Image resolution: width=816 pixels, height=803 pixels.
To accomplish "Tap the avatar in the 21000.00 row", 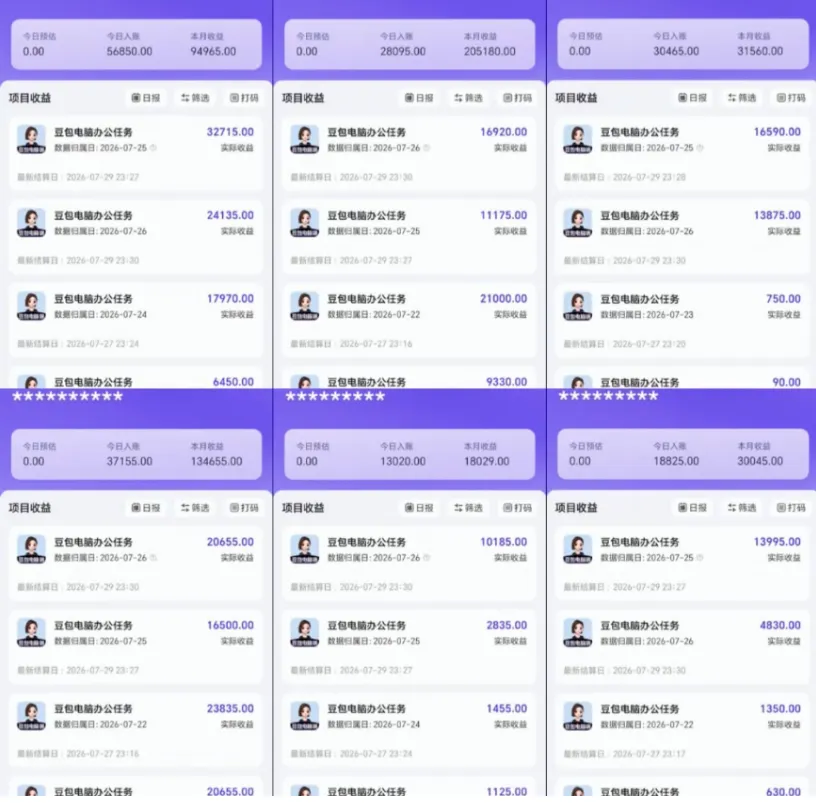I will (304, 306).
